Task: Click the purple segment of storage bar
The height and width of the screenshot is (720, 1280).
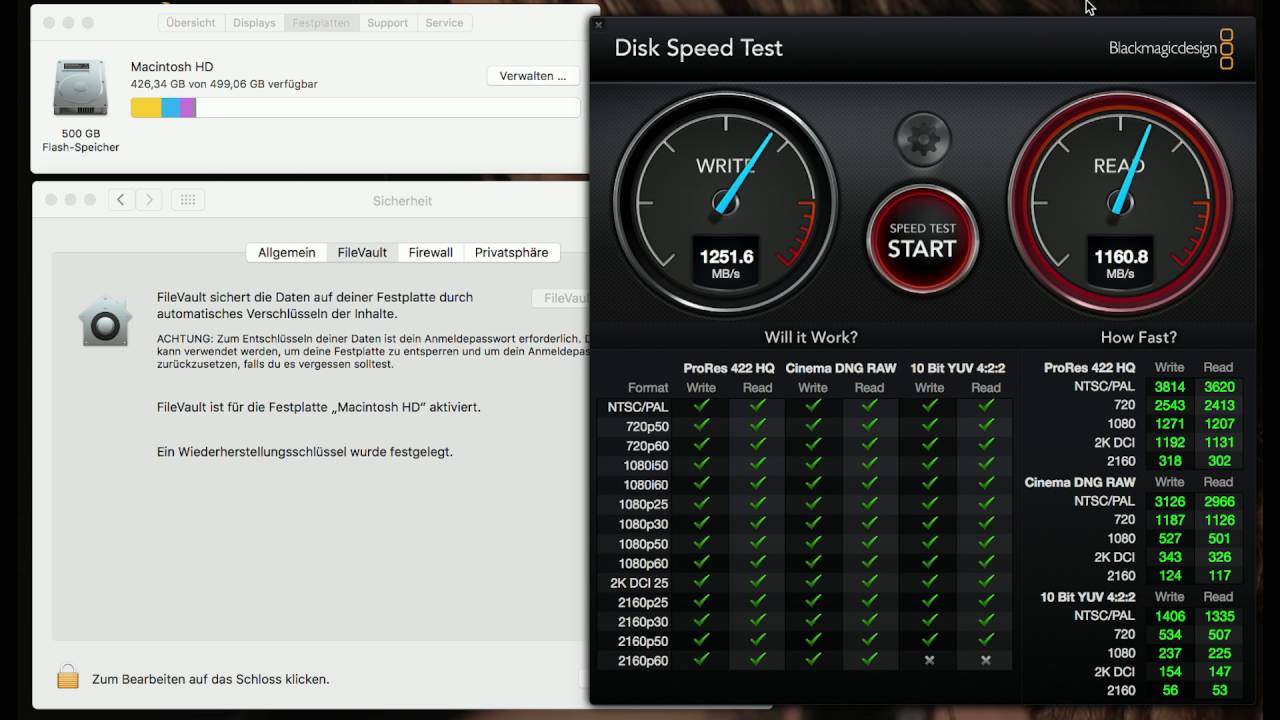Action: click(188, 108)
